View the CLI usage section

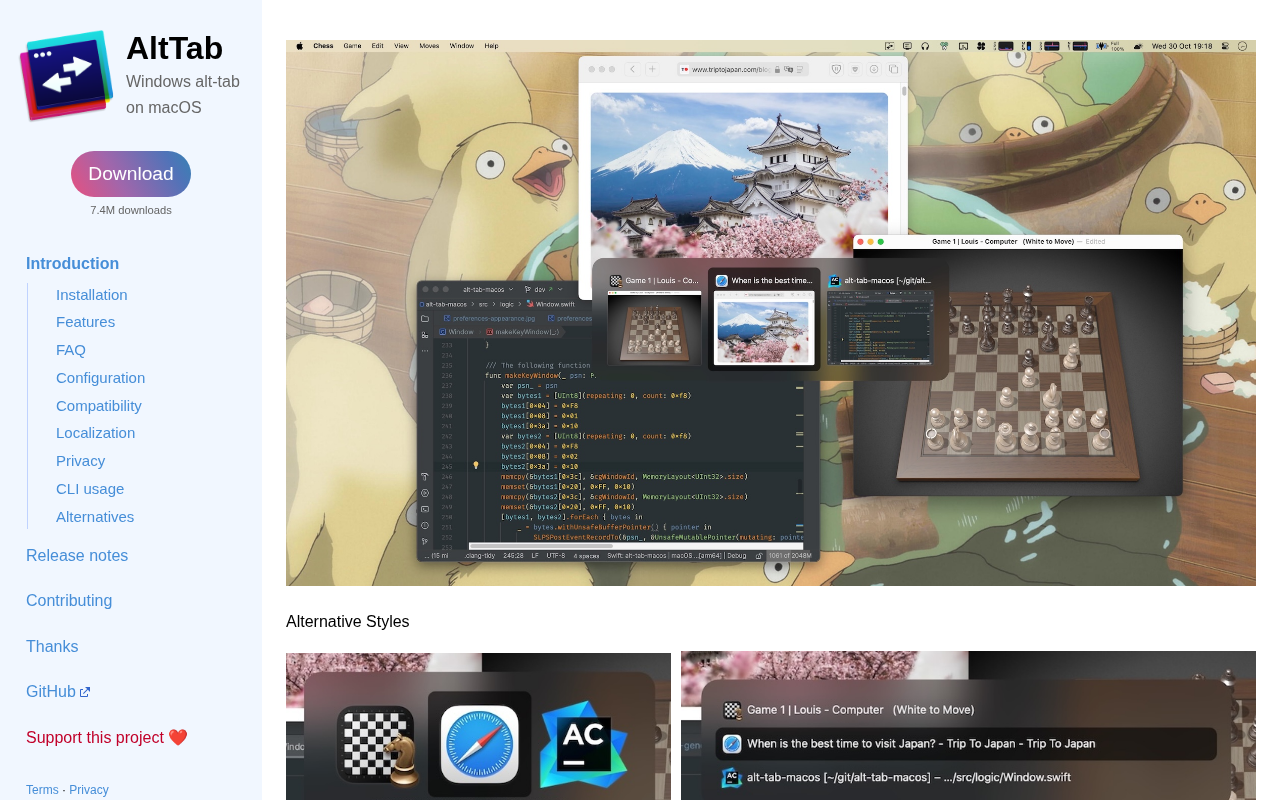click(x=90, y=489)
